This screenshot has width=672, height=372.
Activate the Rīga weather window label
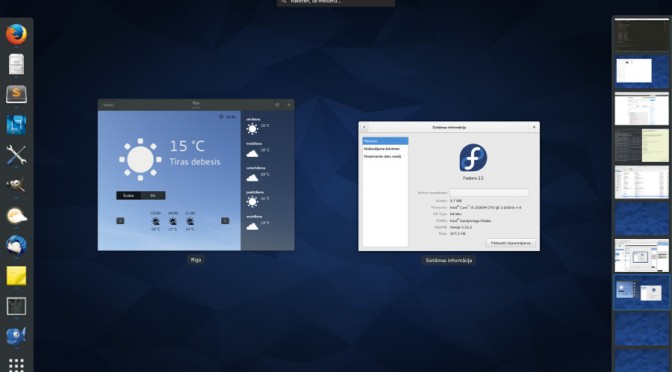click(196, 260)
